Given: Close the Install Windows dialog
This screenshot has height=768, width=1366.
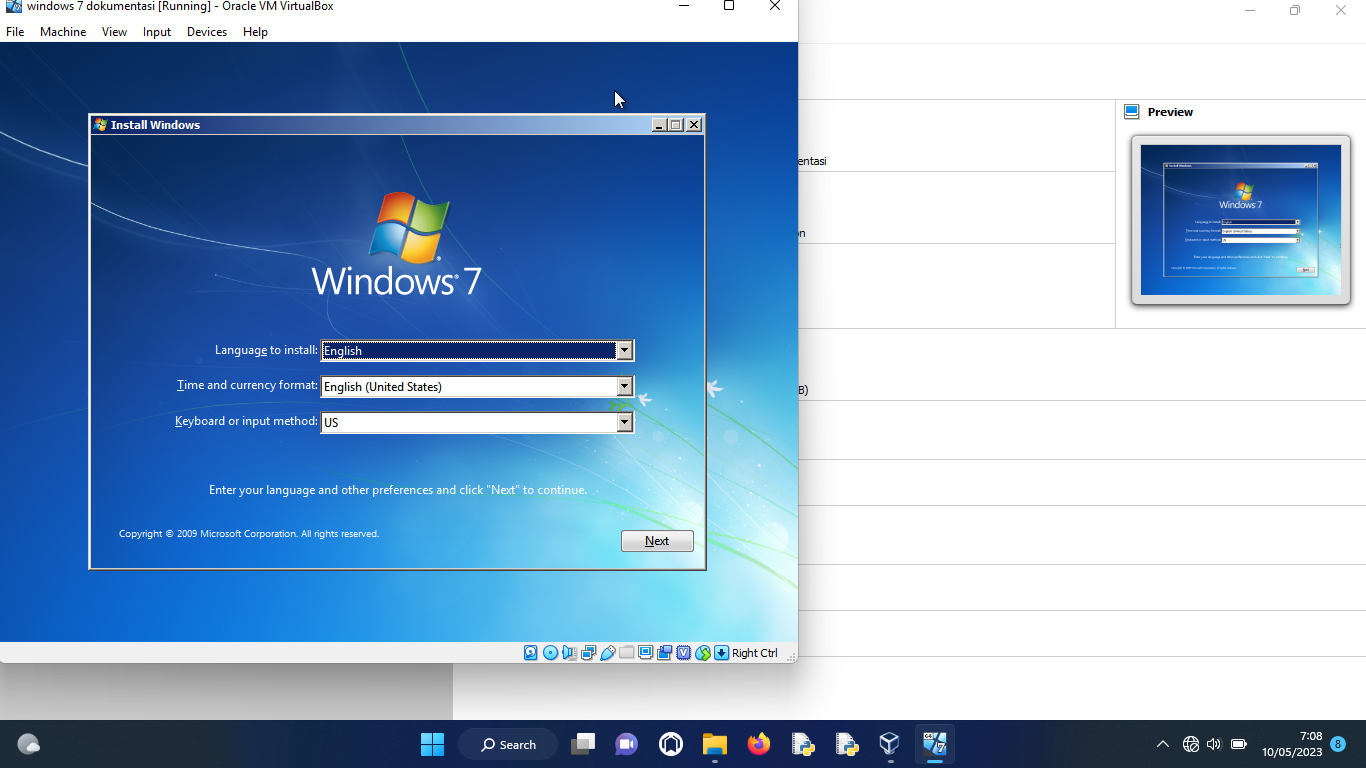Looking at the screenshot, I should (694, 125).
